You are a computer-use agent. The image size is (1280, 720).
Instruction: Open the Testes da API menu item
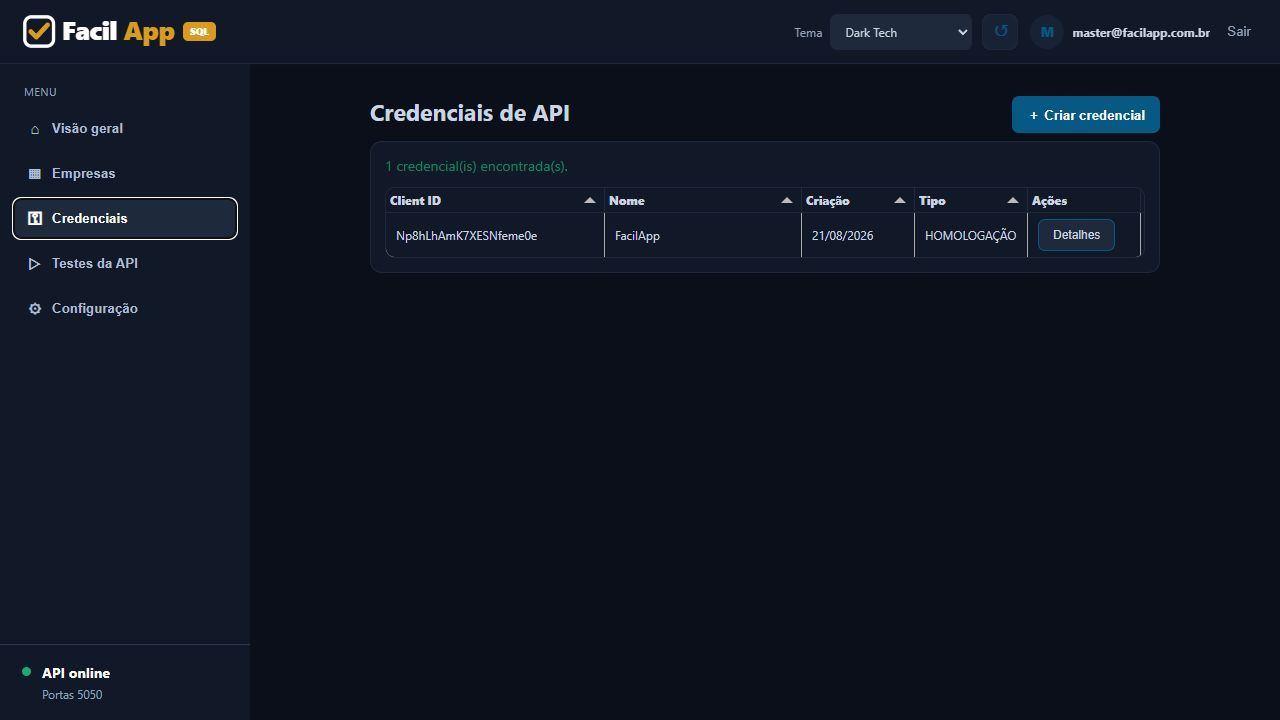[125, 264]
